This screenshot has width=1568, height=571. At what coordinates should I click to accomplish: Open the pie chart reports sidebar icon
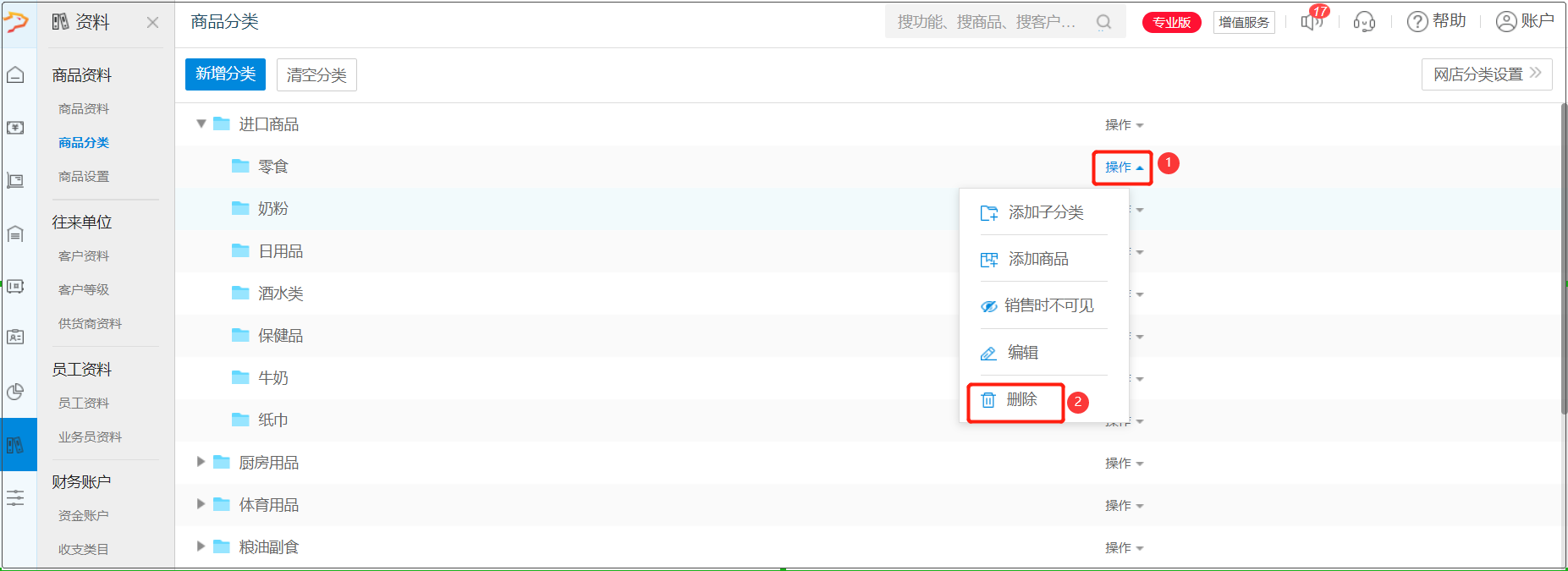[x=15, y=392]
